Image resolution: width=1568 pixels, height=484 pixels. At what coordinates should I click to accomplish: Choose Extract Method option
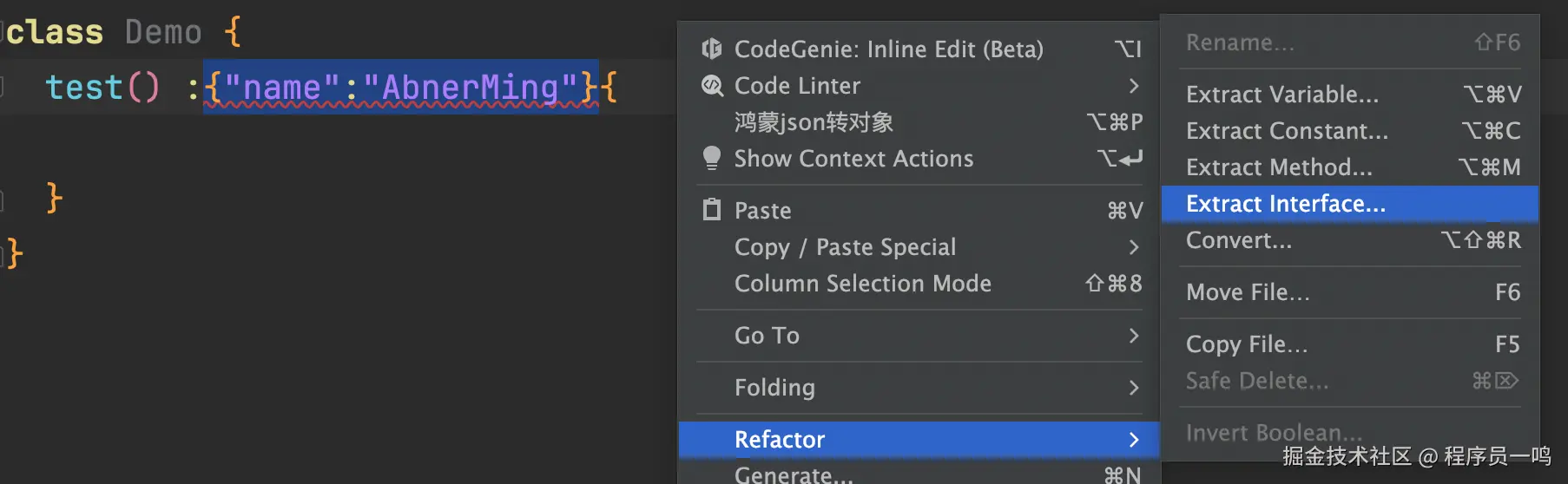pos(1279,167)
